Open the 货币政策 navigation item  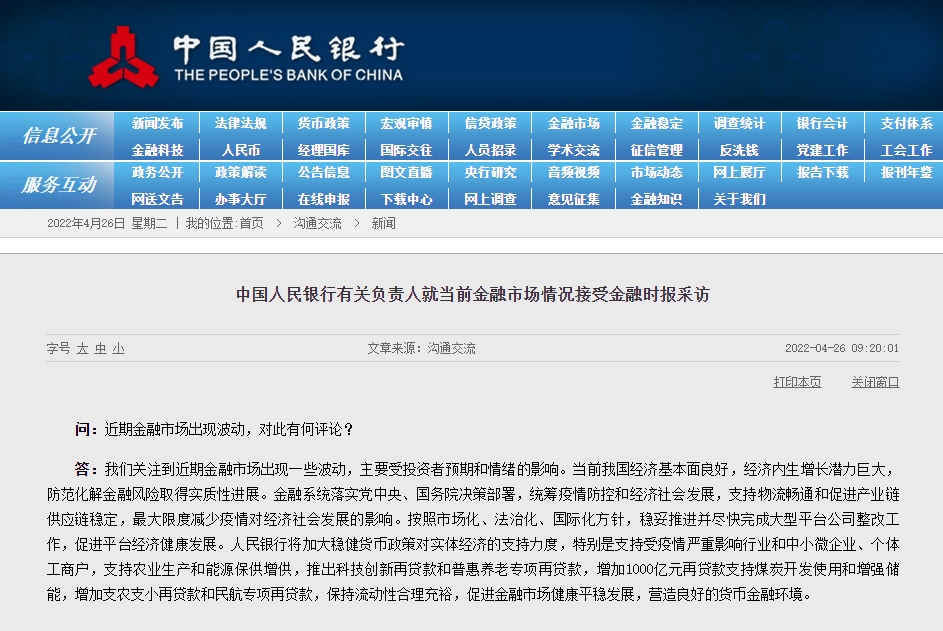323,124
